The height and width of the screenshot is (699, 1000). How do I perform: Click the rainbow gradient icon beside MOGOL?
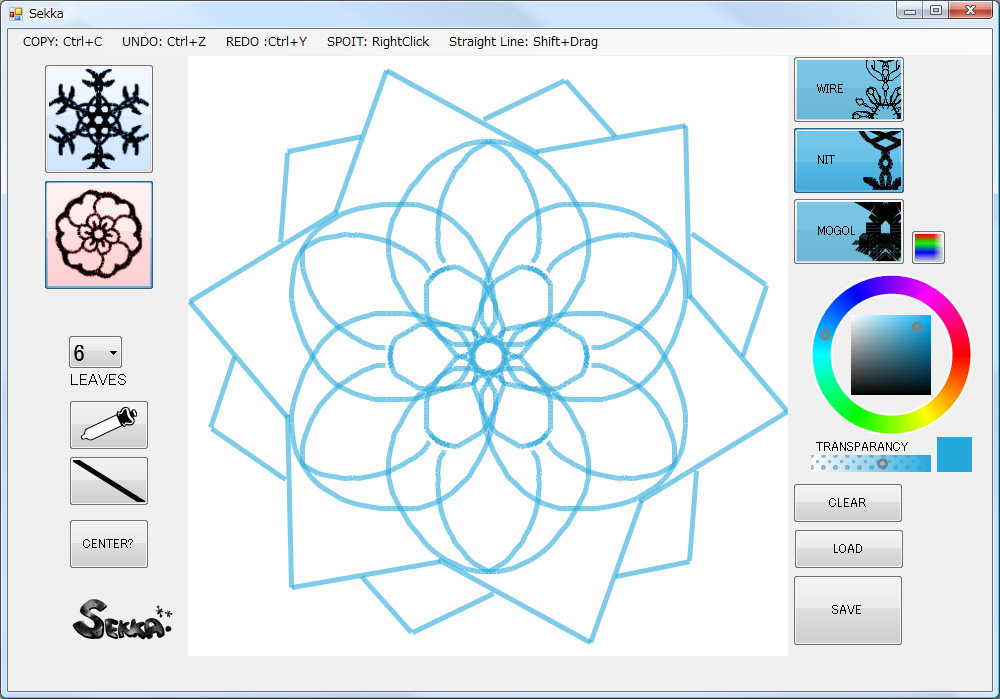(928, 246)
